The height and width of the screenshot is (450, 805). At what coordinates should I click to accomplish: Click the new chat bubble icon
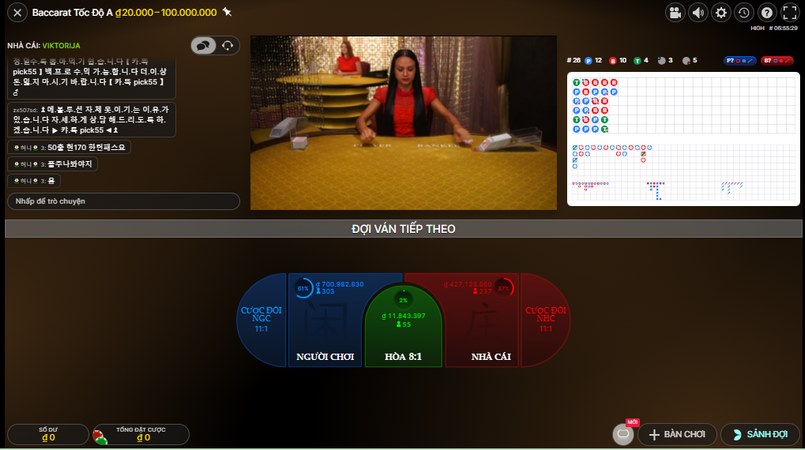tap(623, 434)
